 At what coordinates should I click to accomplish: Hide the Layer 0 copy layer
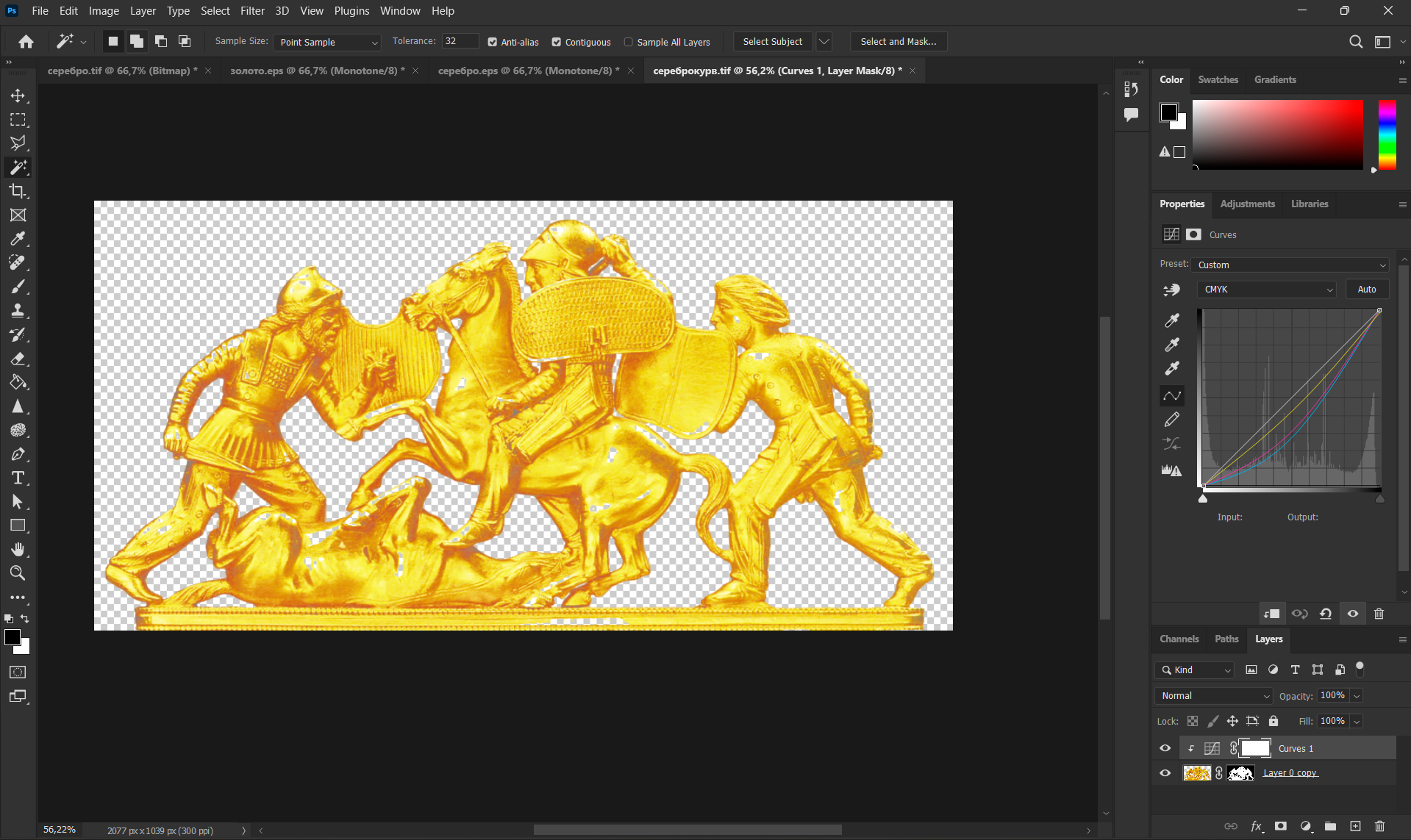1165,773
